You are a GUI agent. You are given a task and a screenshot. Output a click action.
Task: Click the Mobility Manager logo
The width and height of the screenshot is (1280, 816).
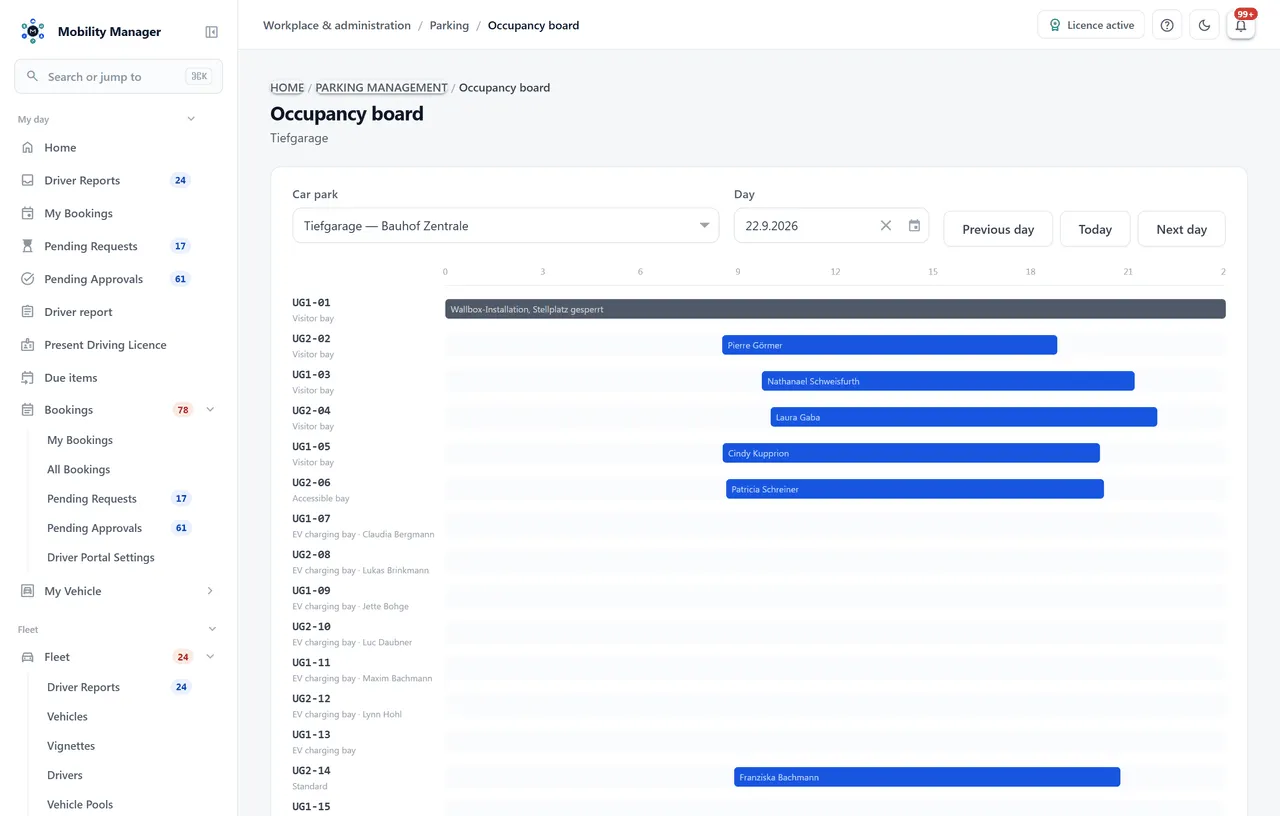(x=33, y=31)
